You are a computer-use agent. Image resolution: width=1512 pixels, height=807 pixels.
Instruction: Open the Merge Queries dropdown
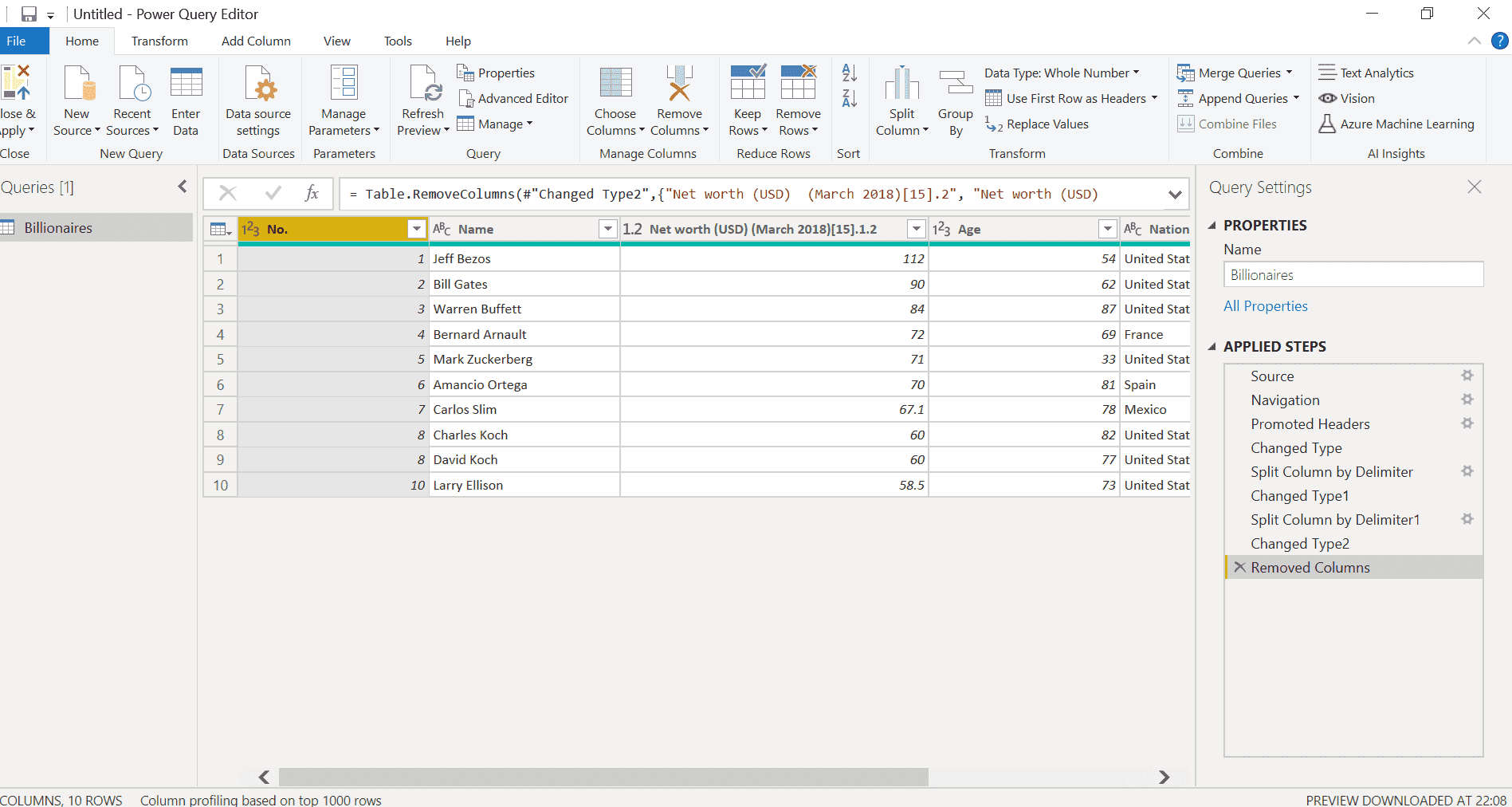click(1235, 73)
